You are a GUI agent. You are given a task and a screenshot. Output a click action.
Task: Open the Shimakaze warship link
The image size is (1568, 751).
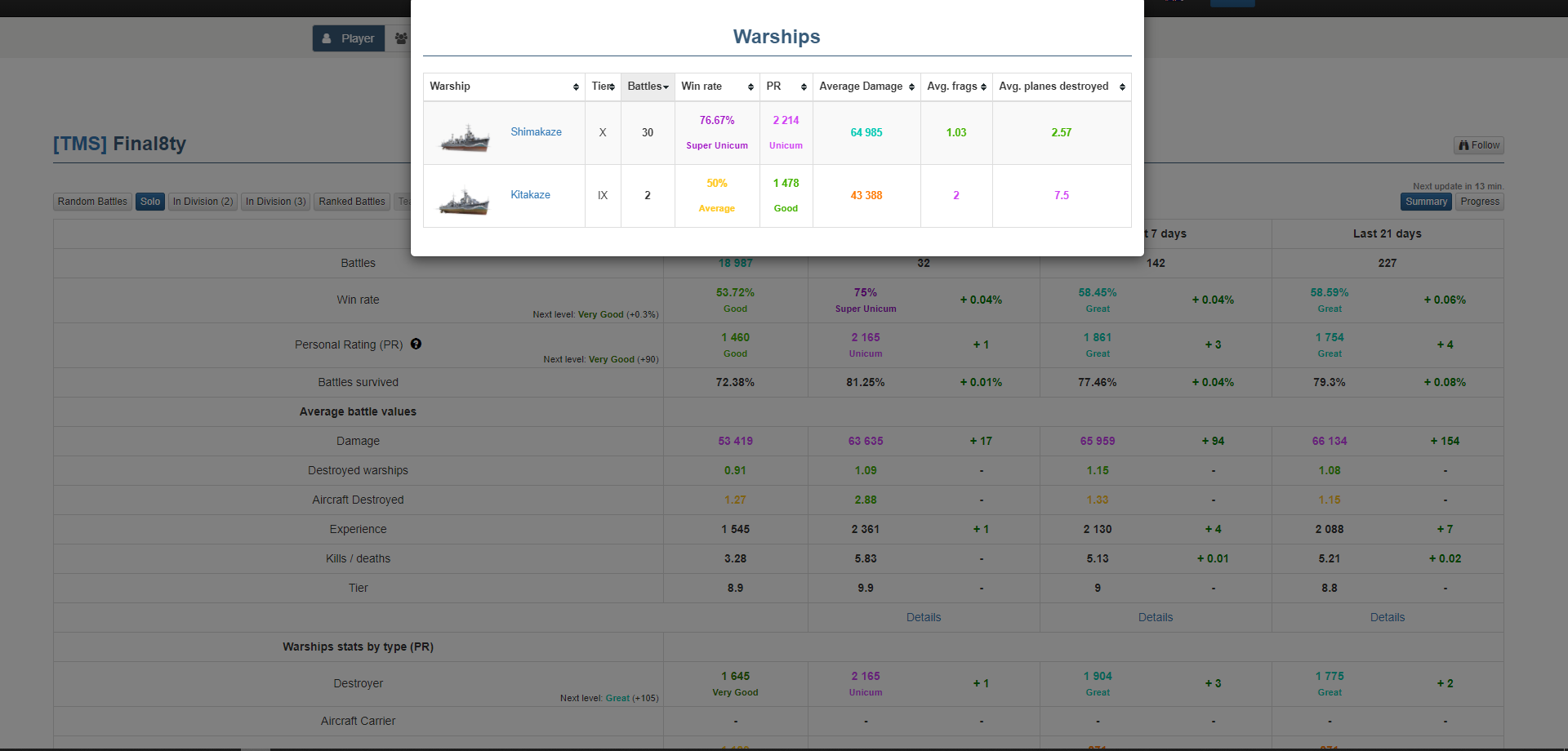click(536, 132)
